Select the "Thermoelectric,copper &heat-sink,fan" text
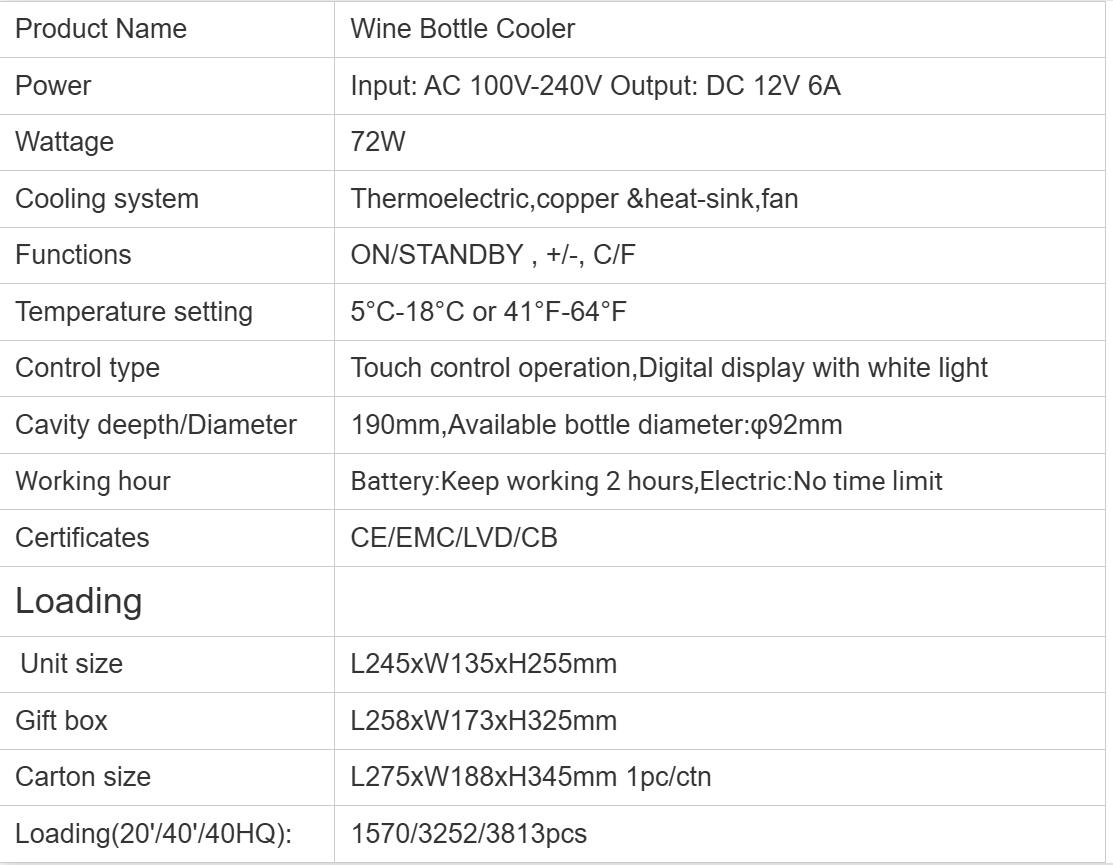The image size is (1113, 865). coord(574,199)
